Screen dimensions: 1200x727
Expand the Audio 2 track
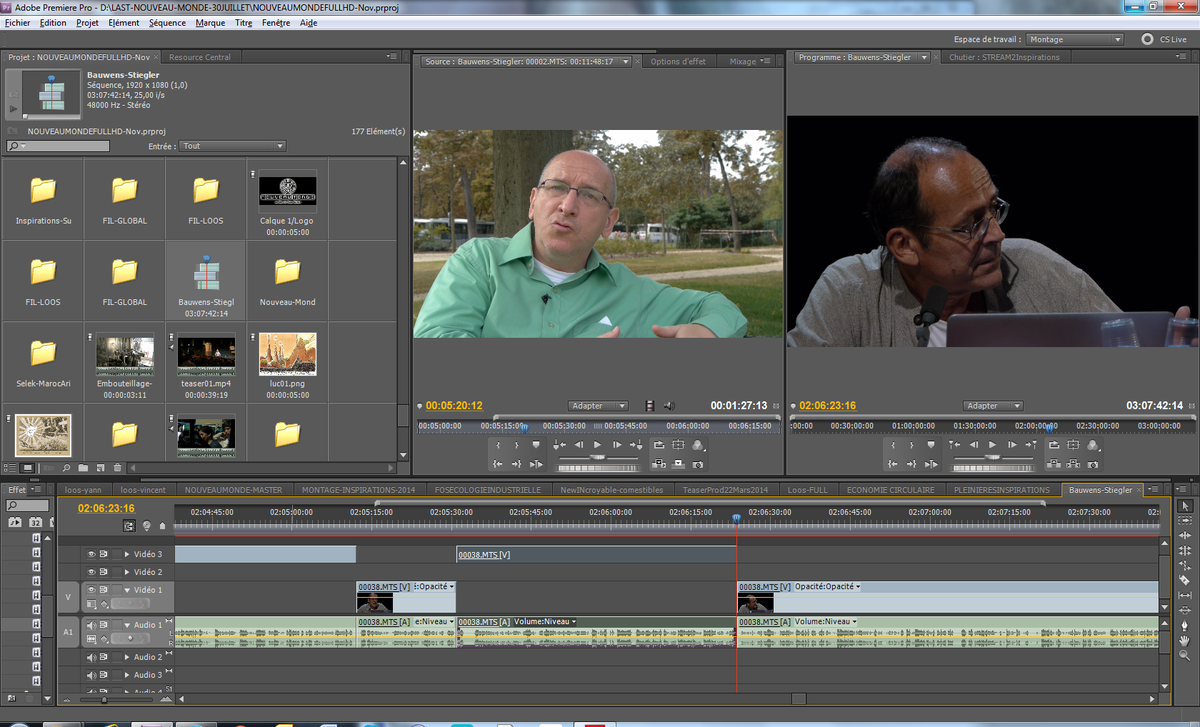(x=127, y=657)
